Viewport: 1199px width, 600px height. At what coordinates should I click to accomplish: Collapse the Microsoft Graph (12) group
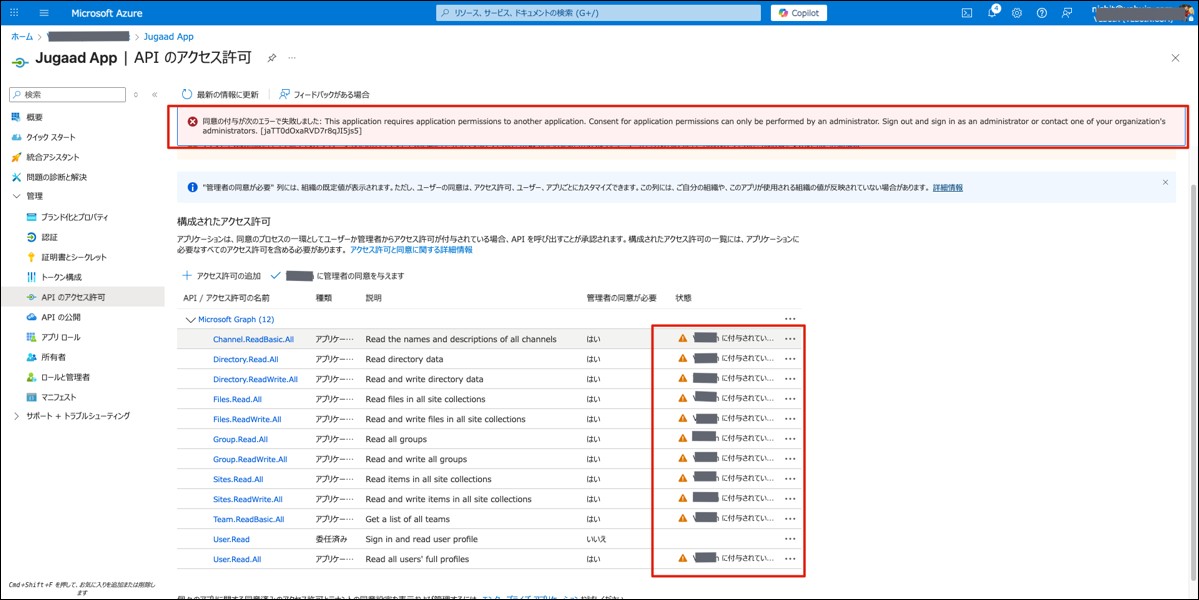pyautogui.click(x=190, y=319)
